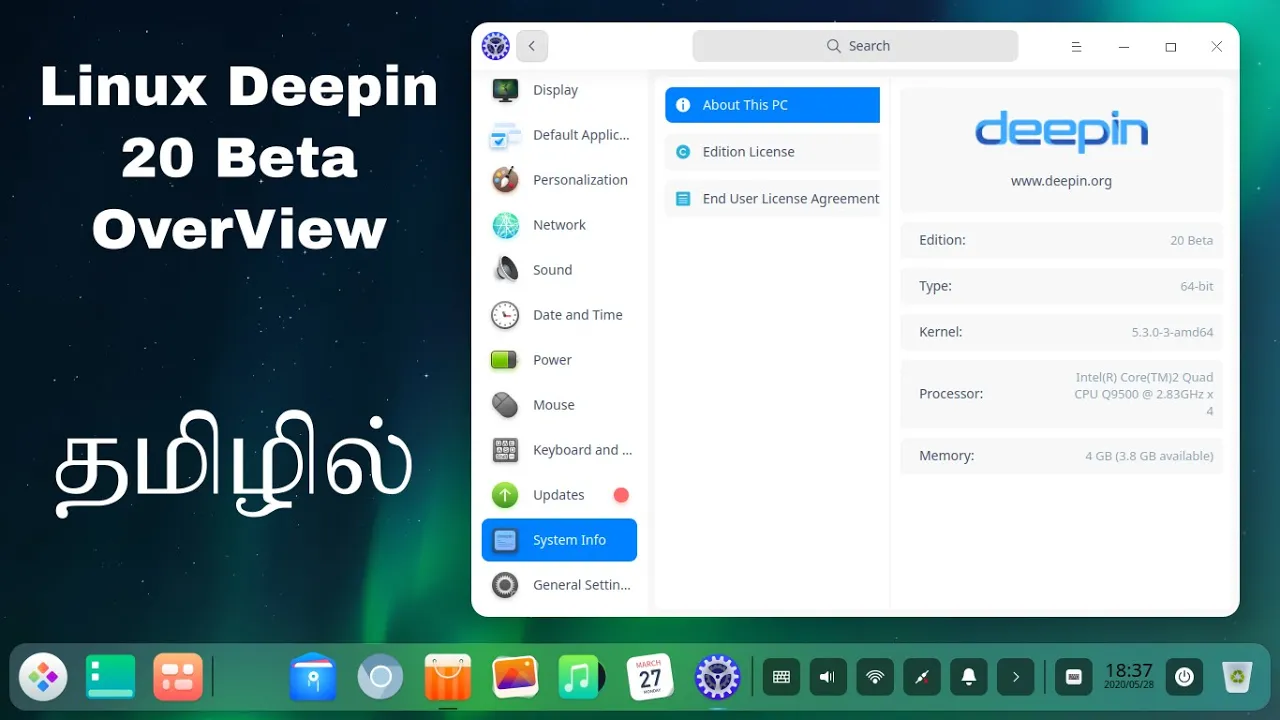
Task: Click the red Updates notification dot
Action: click(621, 495)
